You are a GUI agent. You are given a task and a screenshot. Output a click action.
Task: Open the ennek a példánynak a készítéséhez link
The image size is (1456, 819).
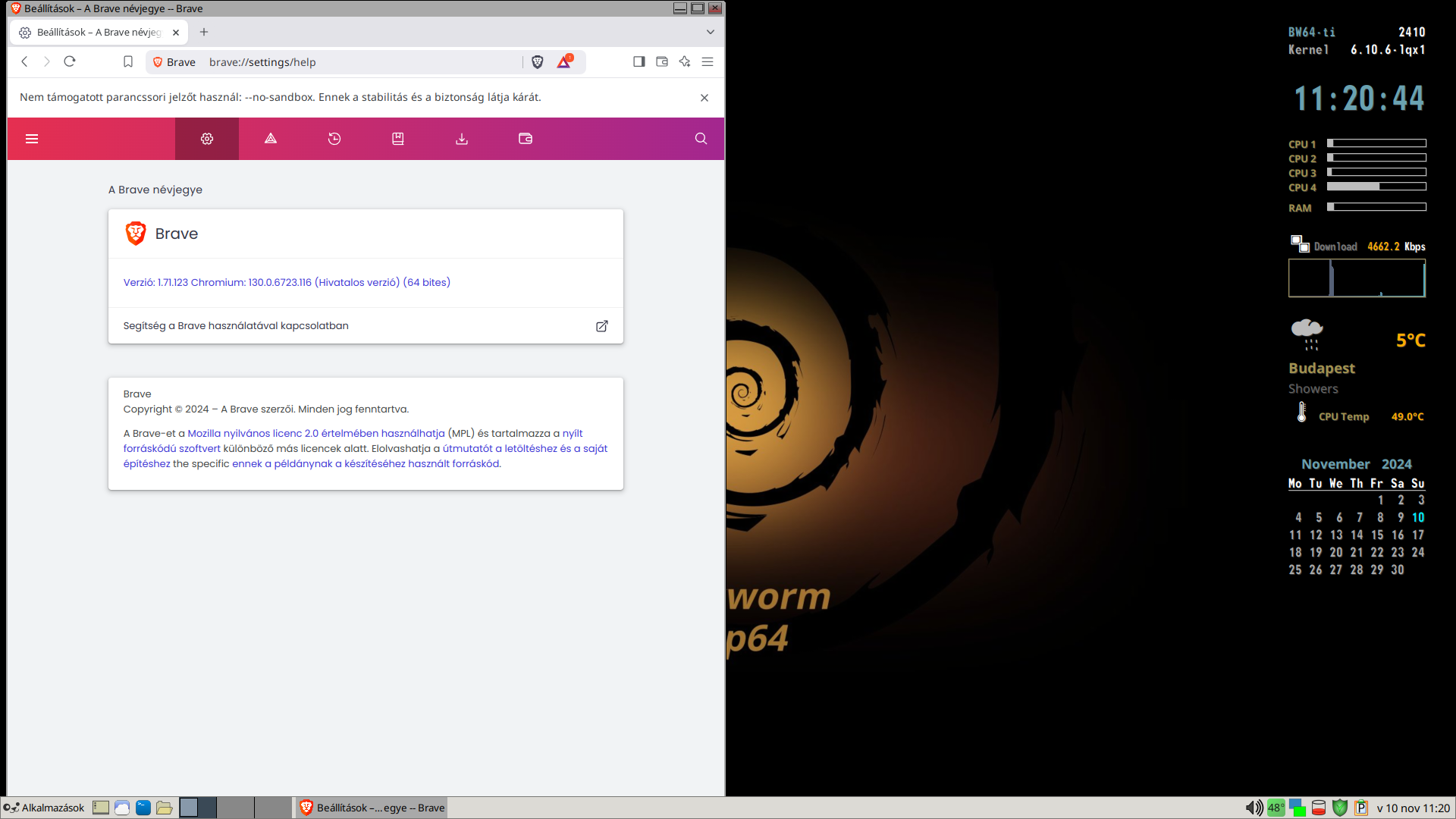366,464
